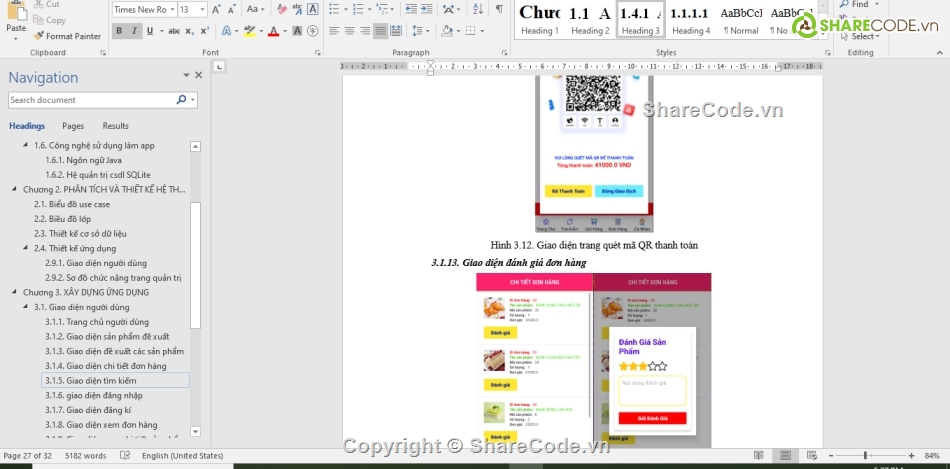Switch to the Results tab in Navigation
This screenshot has height=469, width=950.
pos(115,126)
